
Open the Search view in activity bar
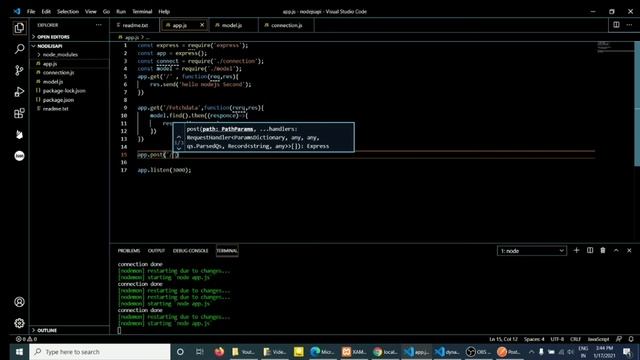[19, 49]
